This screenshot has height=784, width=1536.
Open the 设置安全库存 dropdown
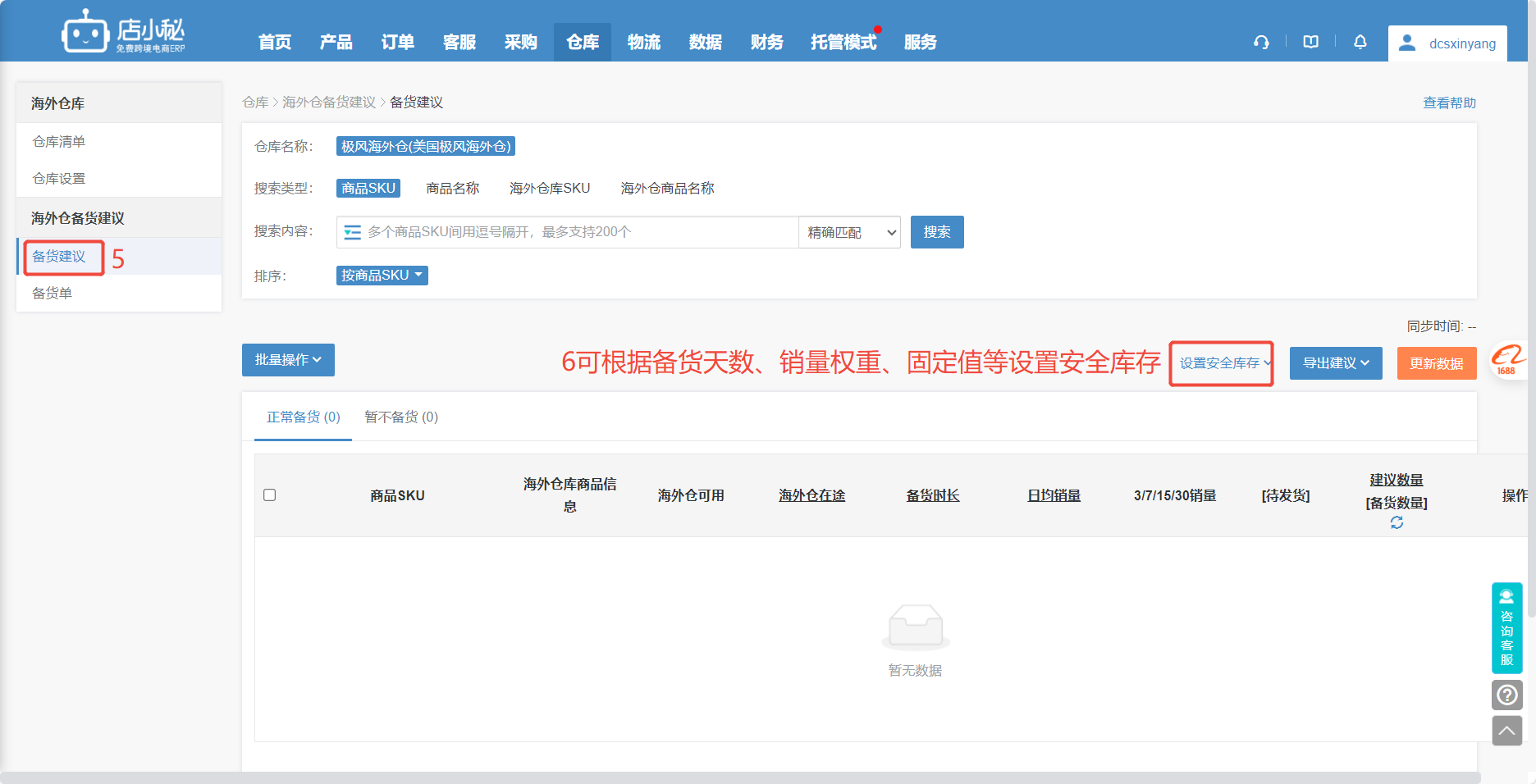click(x=1223, y=363)
